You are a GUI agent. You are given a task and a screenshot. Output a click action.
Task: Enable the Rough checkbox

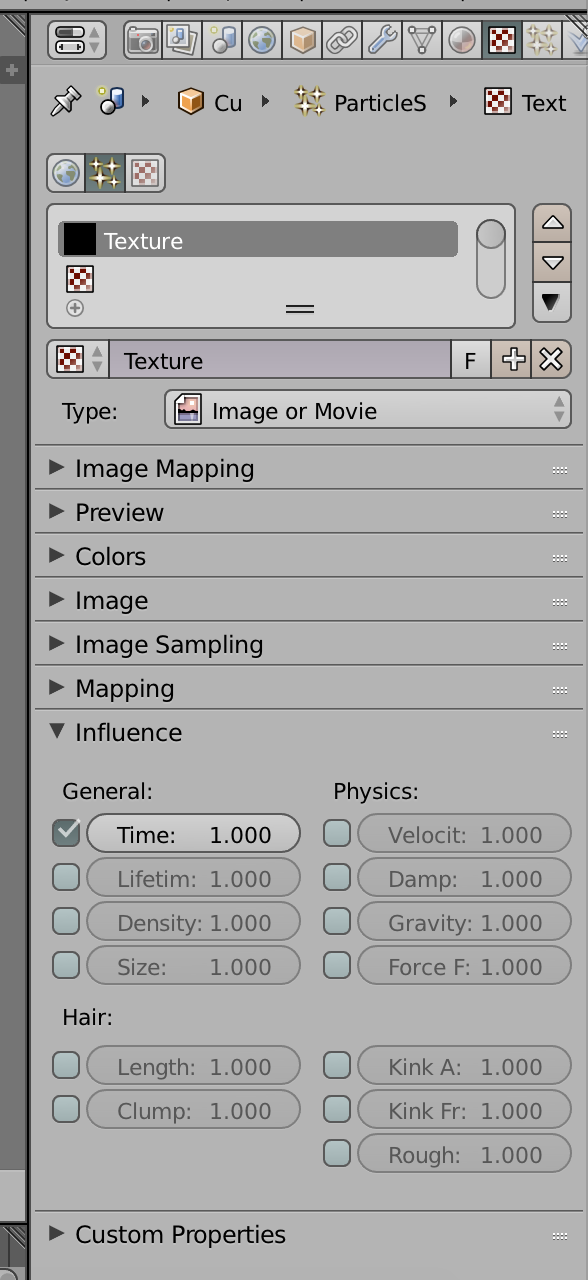click(x=337, y=1153)
